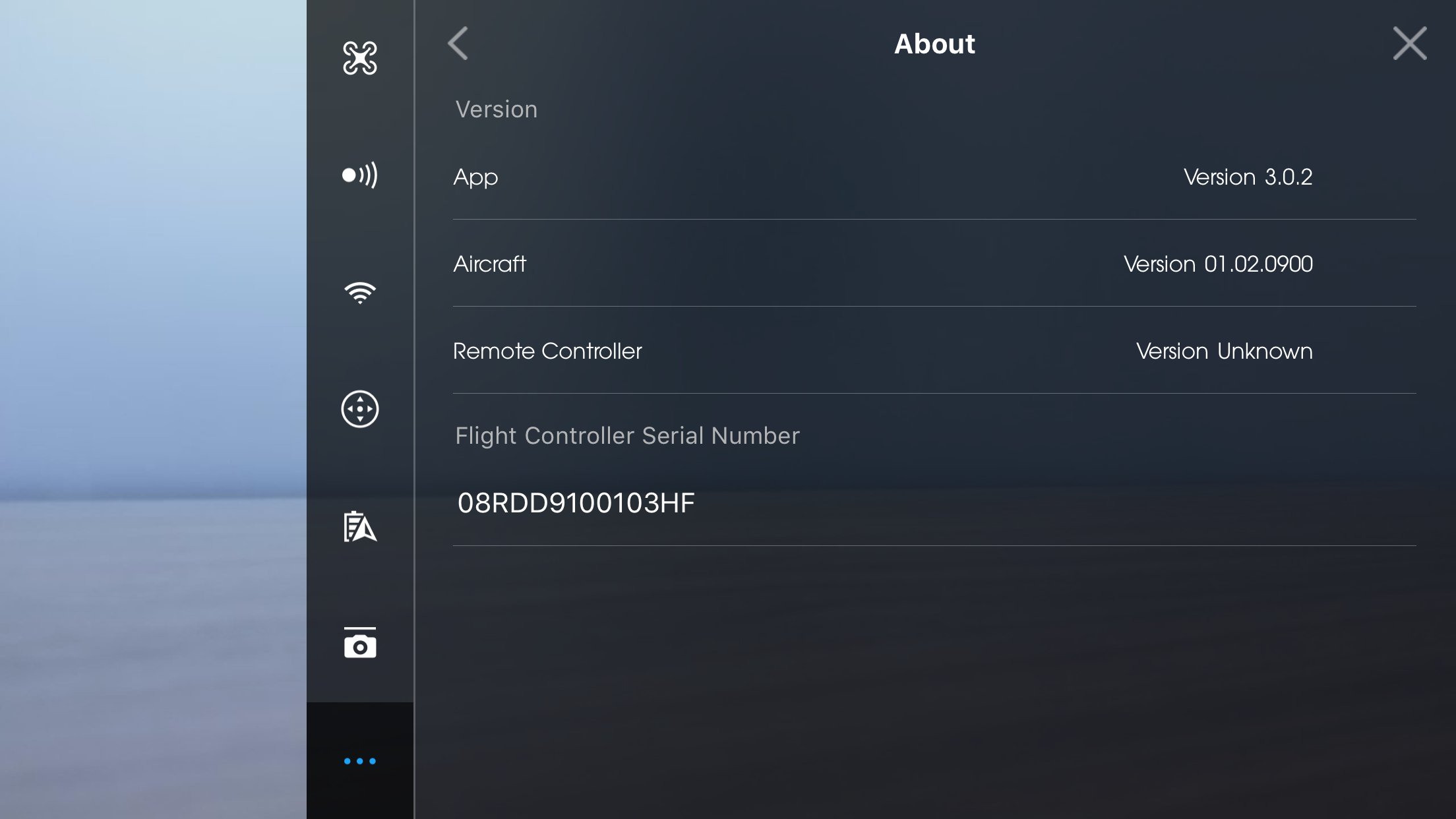
Task: Click the drone/aircraft icon in sidebar
Action: [x=360, y=57]
